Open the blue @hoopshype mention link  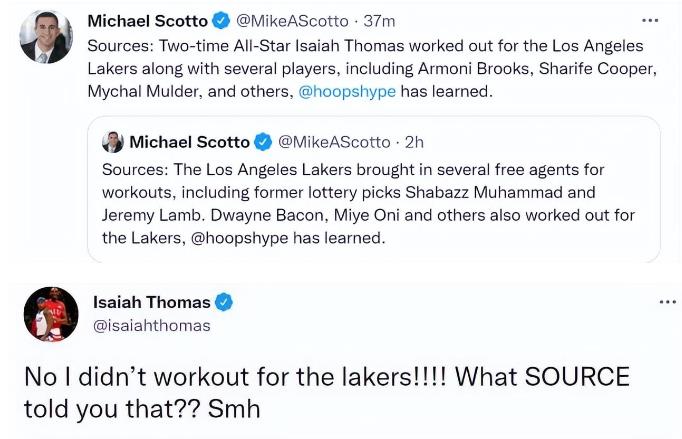pos(347,91)
